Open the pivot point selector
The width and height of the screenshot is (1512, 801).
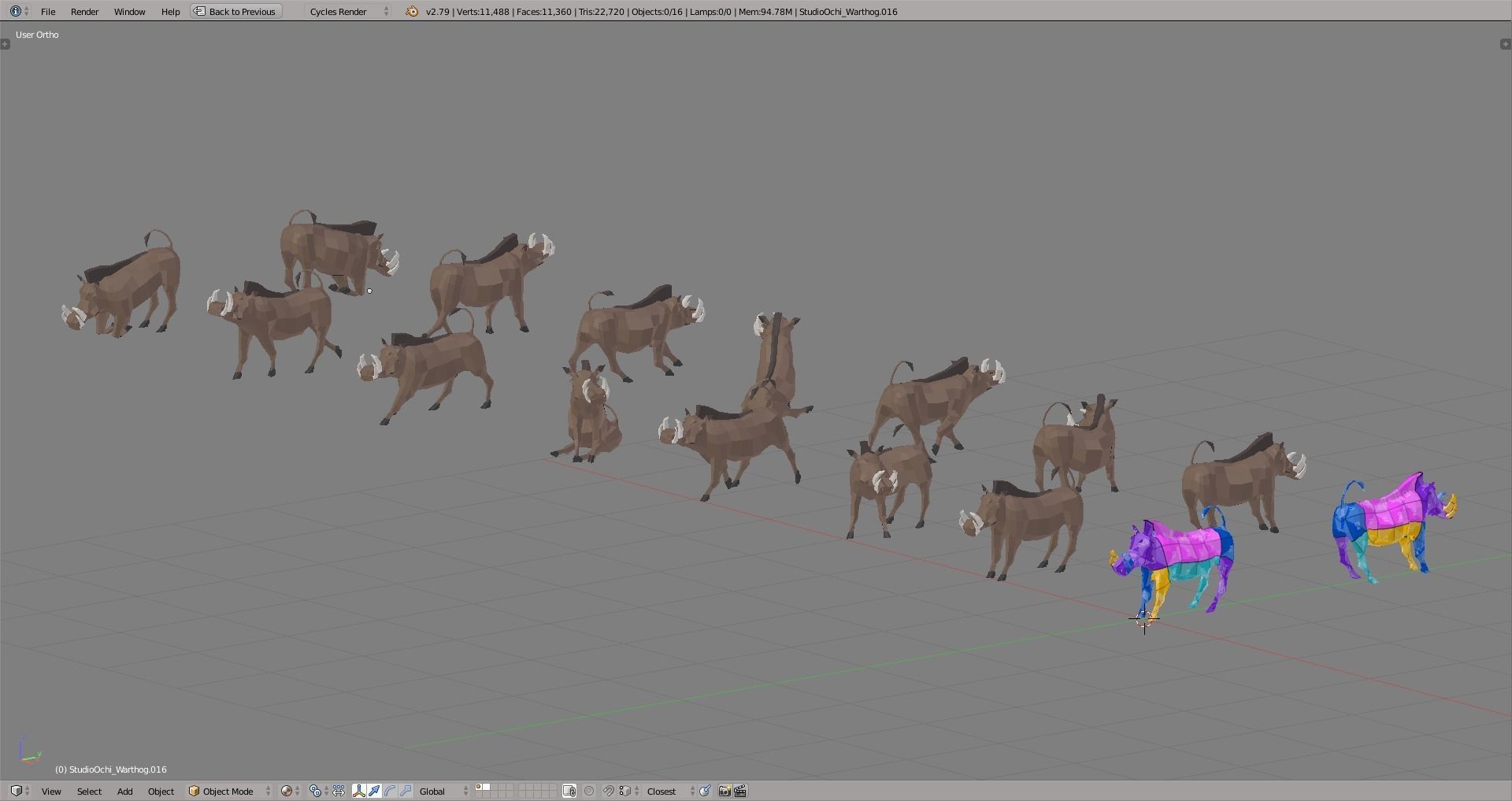coord(318,792)
